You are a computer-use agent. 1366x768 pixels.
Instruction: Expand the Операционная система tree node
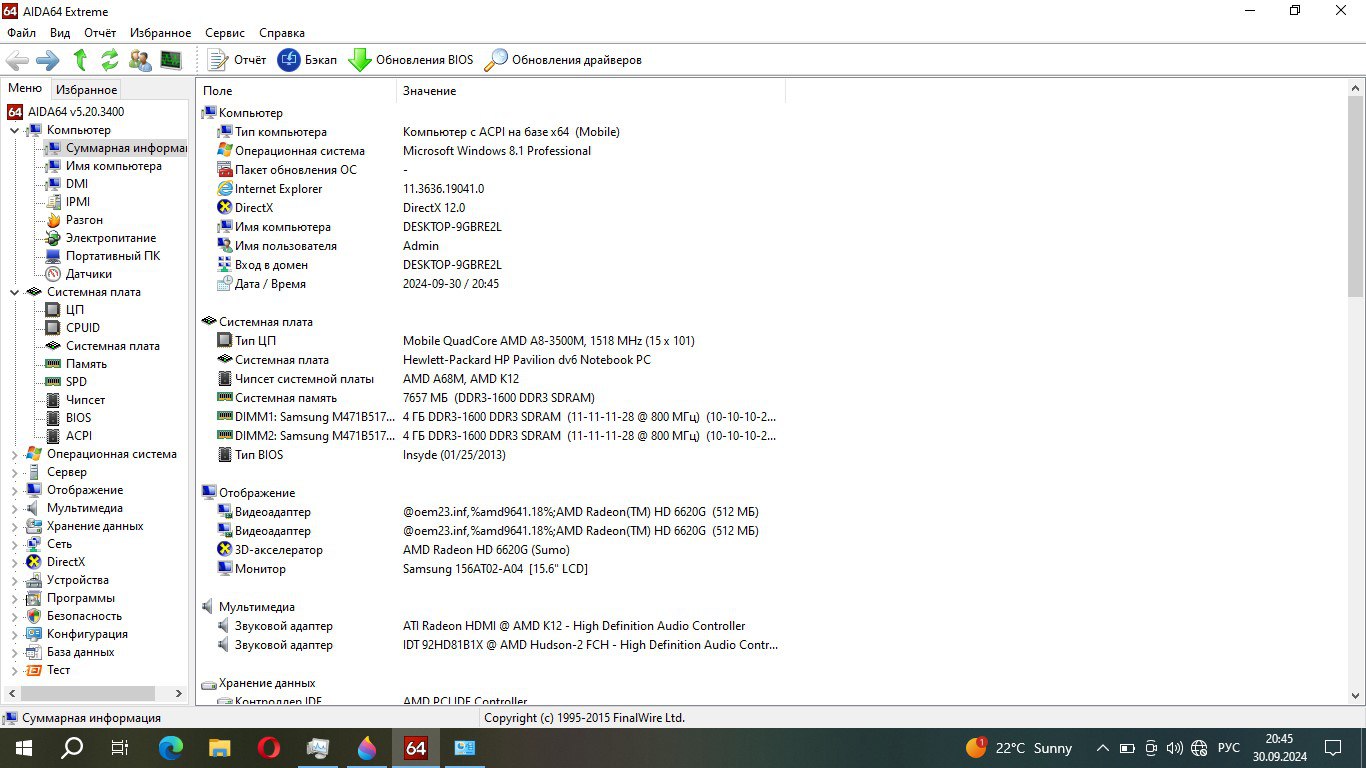(14, 454)
